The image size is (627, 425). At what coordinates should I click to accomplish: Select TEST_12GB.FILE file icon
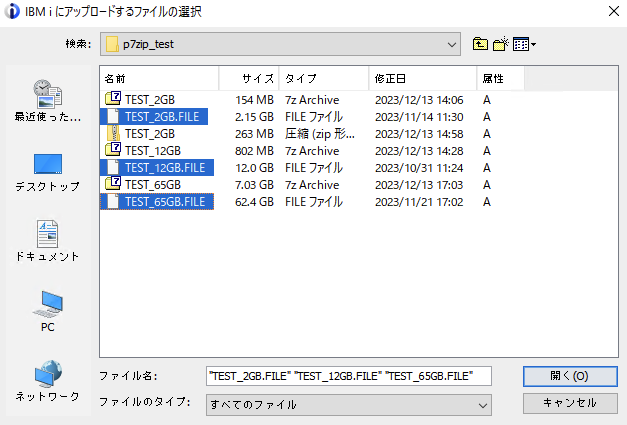pyautogui.click(x=113, y=168)
